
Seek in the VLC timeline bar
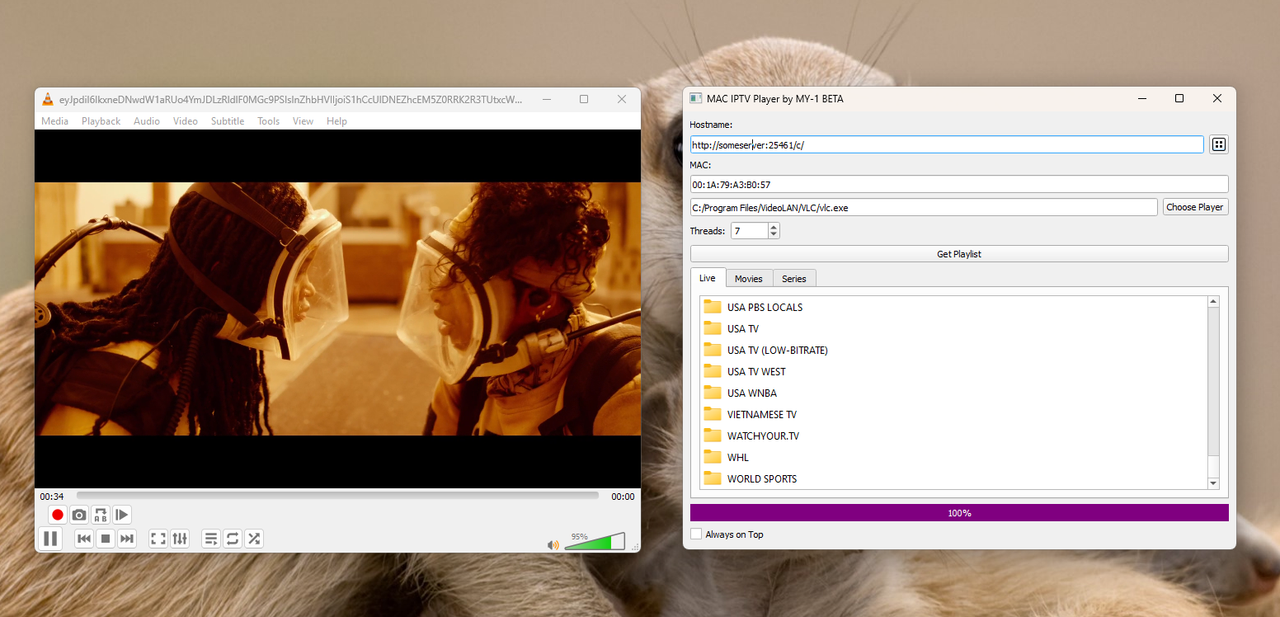(338, 496)
